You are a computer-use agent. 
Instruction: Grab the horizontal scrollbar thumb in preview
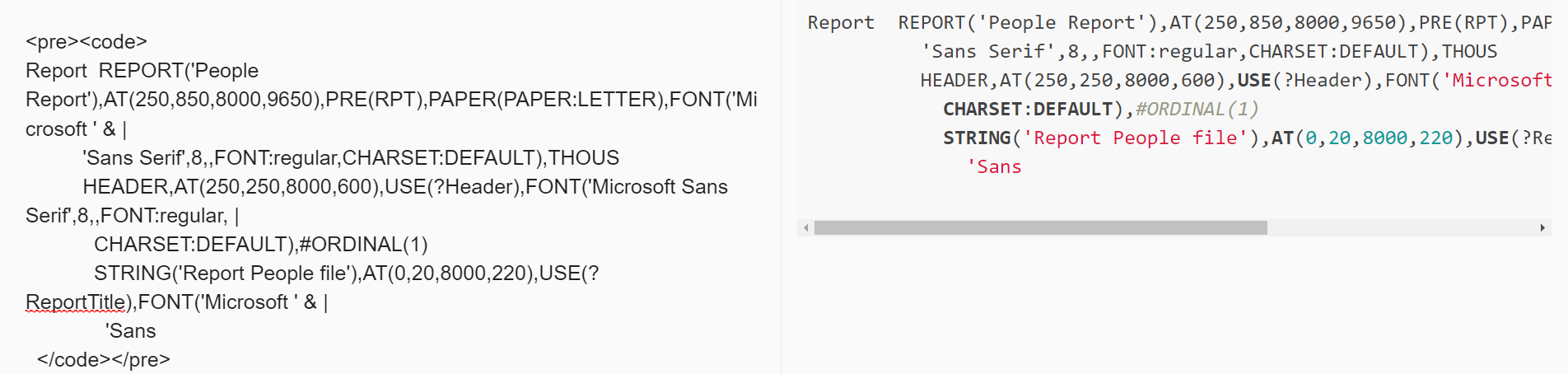click(x=1040, y=228)
